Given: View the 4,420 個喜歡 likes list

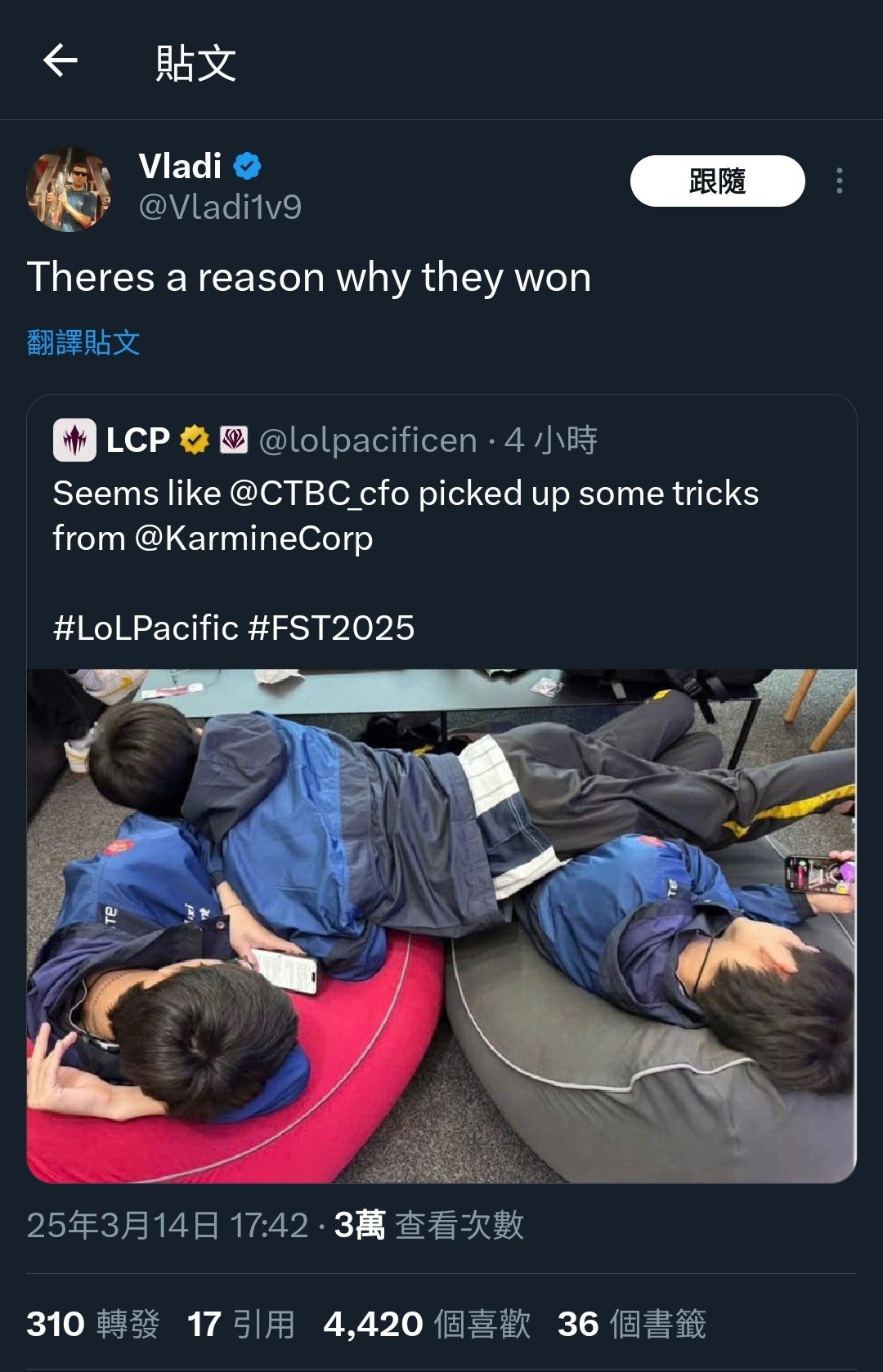Looking at the screenshot, I should pyautogui.click(x=427, y=1324).
